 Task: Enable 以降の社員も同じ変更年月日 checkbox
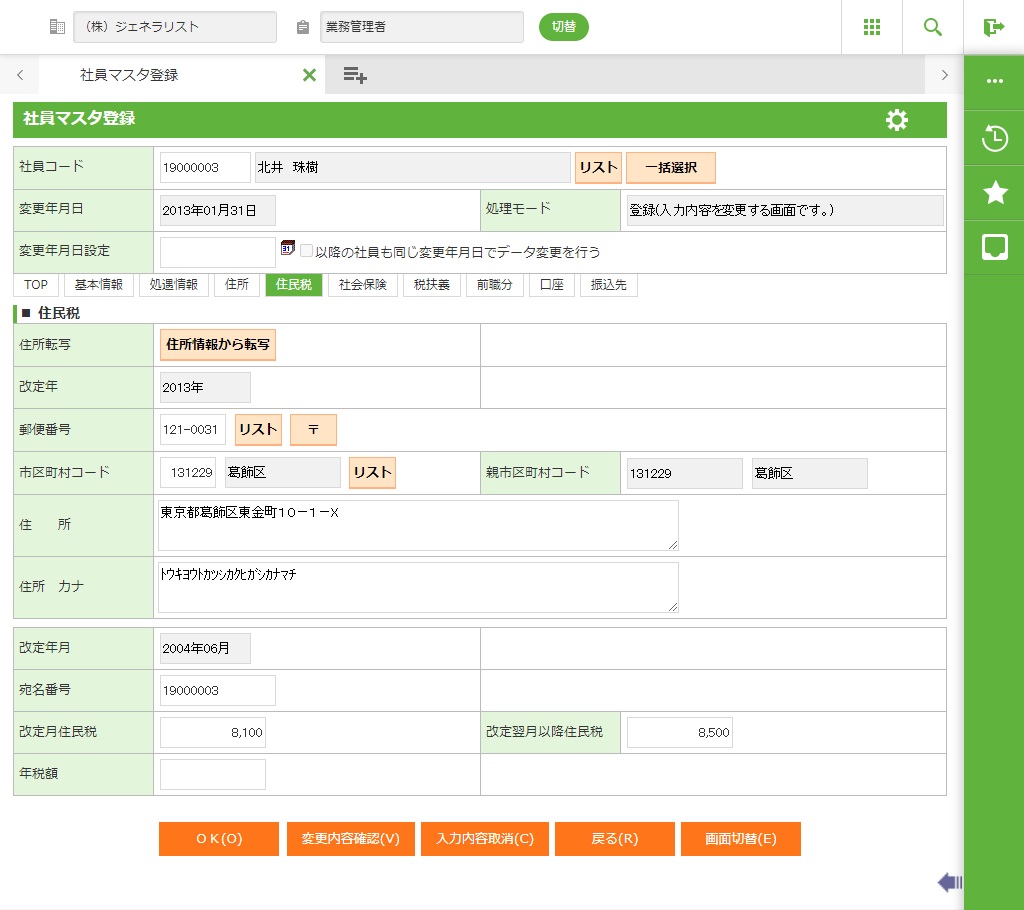tap(307, 251)
